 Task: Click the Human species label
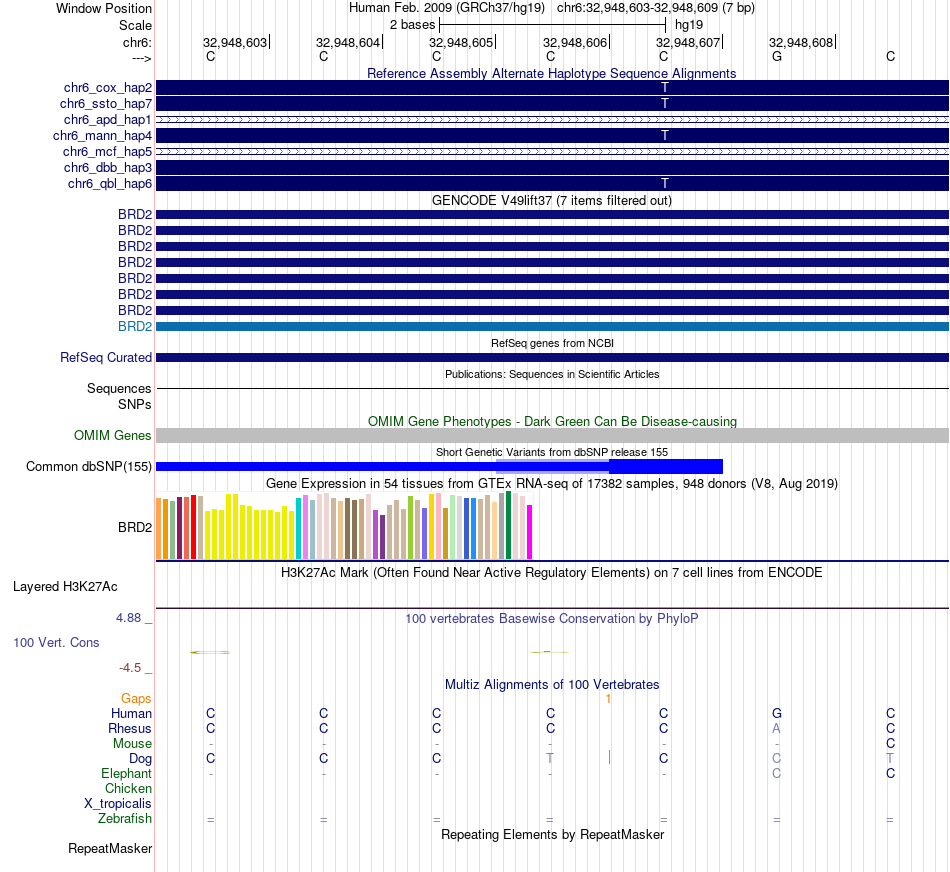tap(131, 714)
